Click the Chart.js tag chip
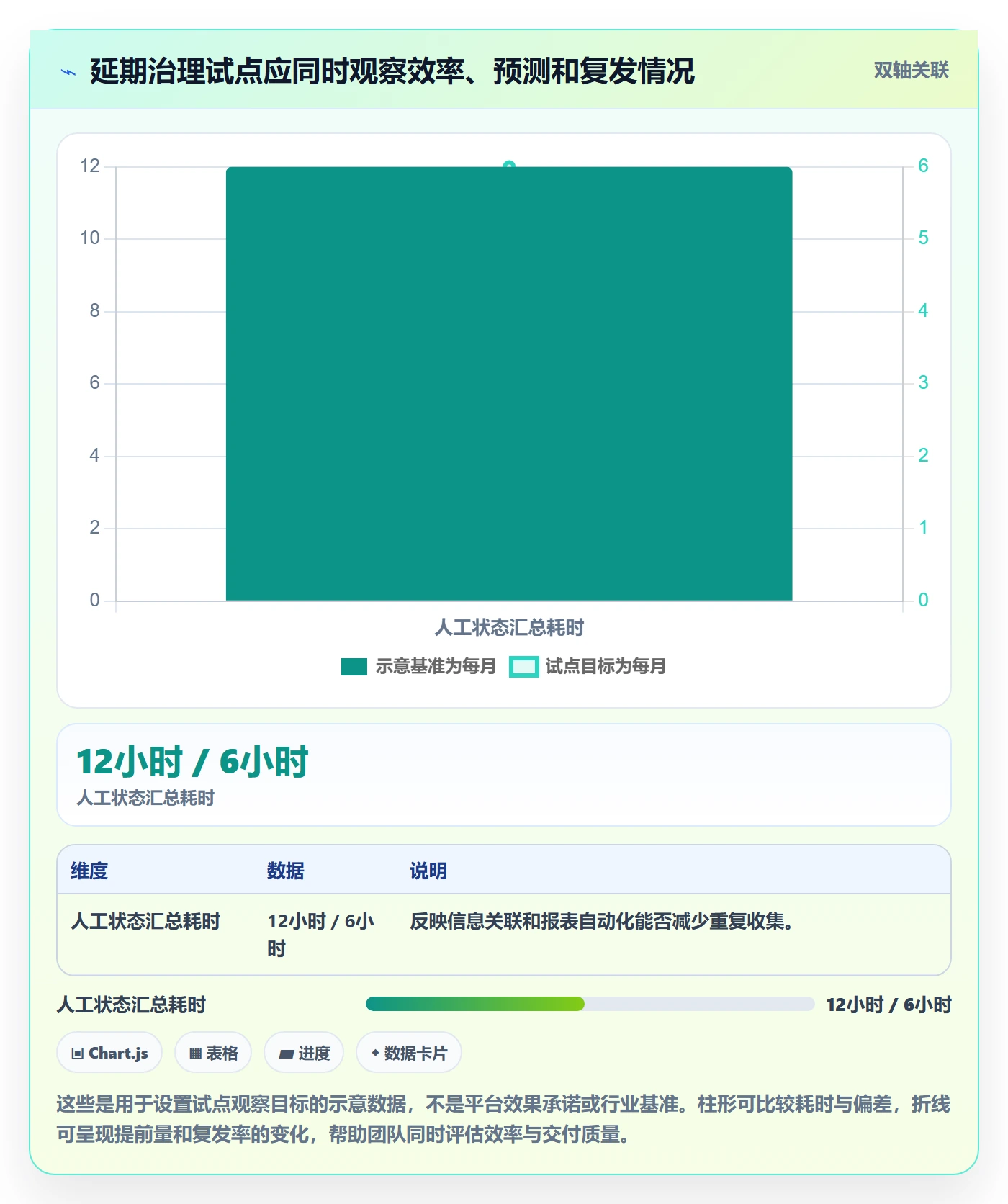The height and width of the screenshot is (1204, 1008). coord(109,1053)
